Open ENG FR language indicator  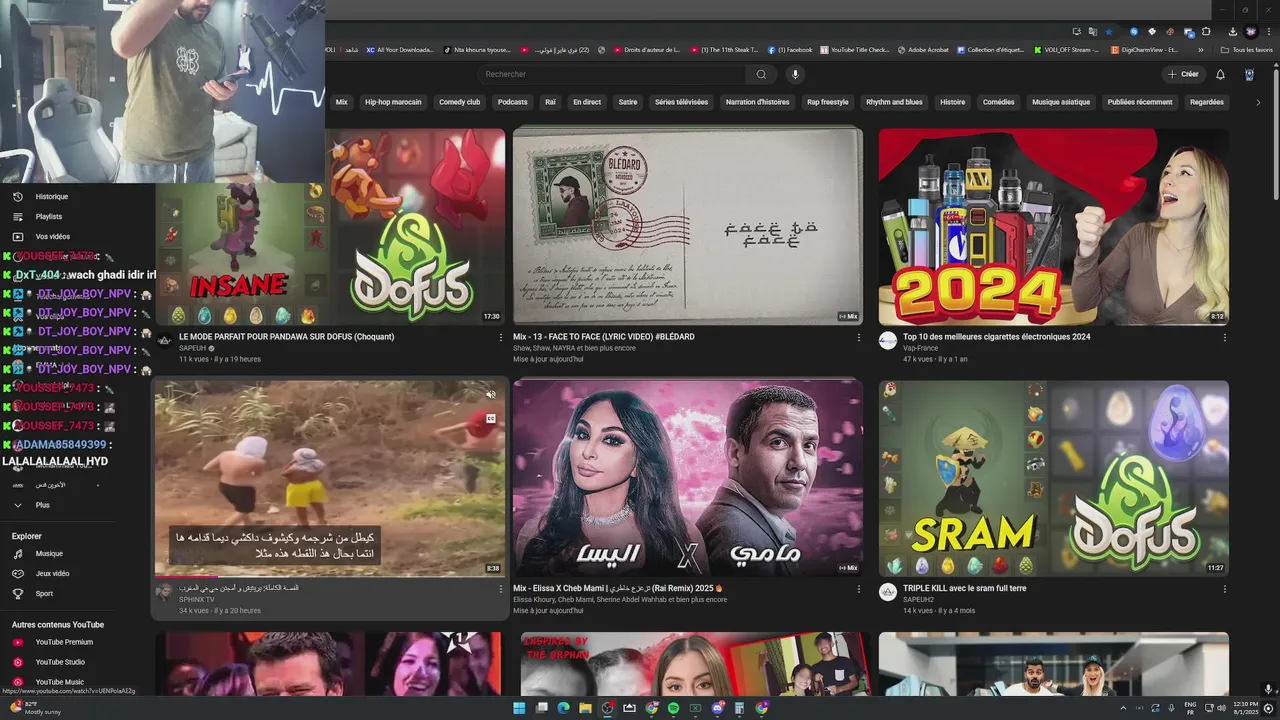pyautogui.click(x=1190, y=708)
